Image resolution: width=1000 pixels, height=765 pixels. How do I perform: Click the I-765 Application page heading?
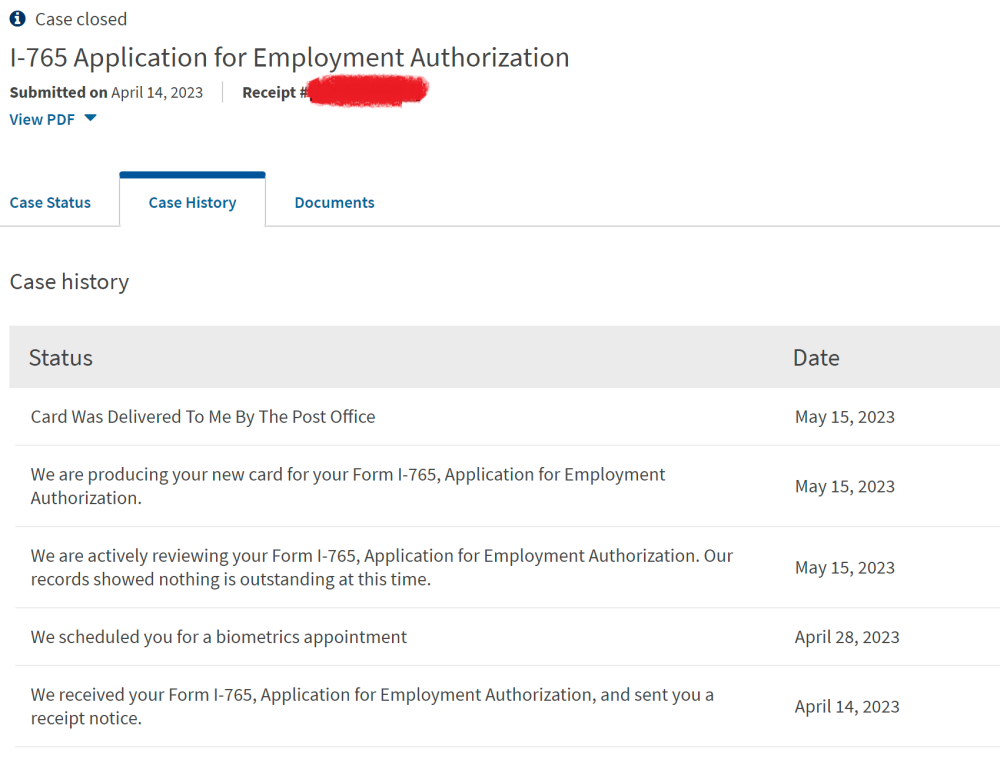[290, 57]
